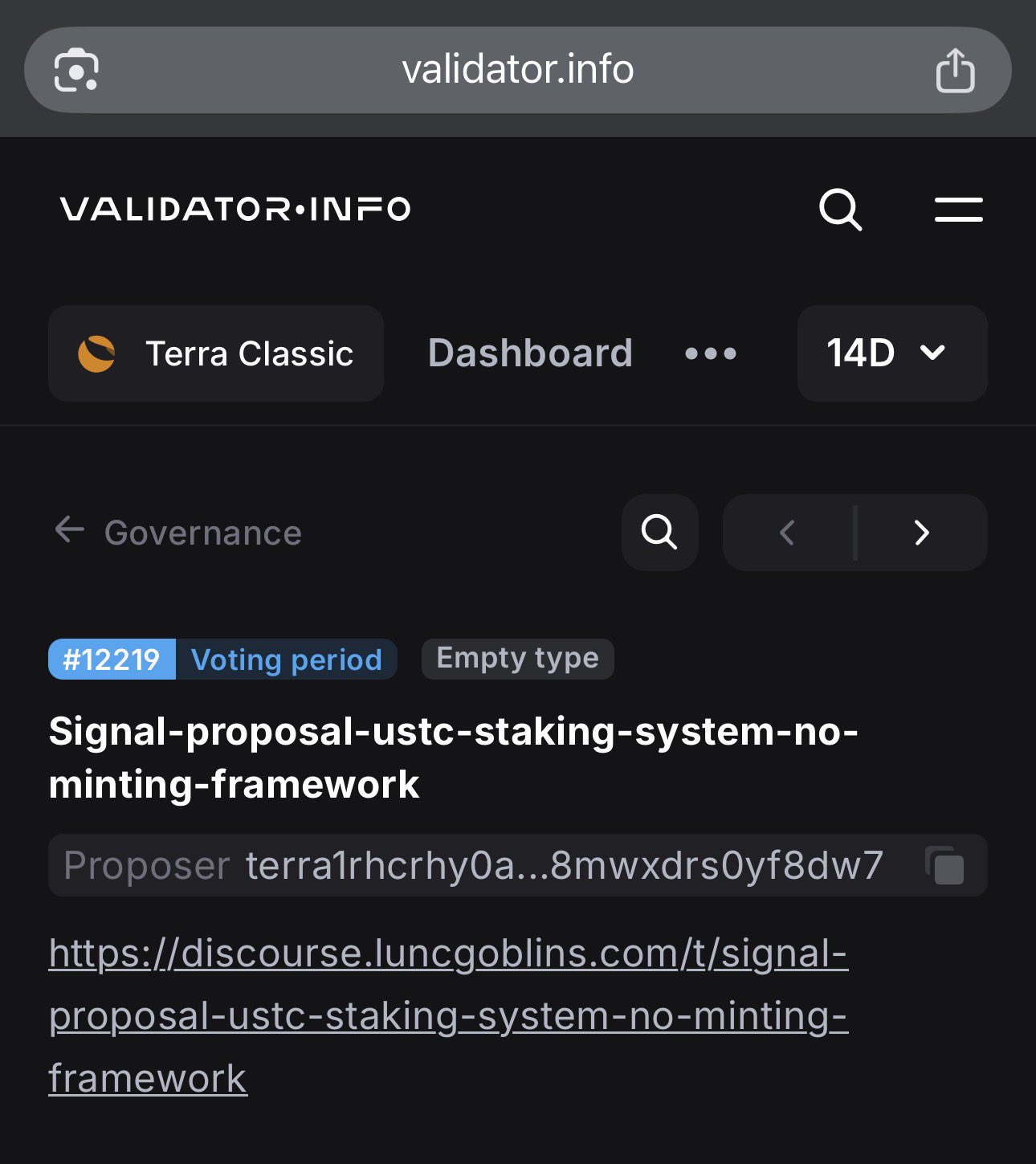Go back to Governance page
Viewport: 1036px width, 1164px height.
click(202, 533)
